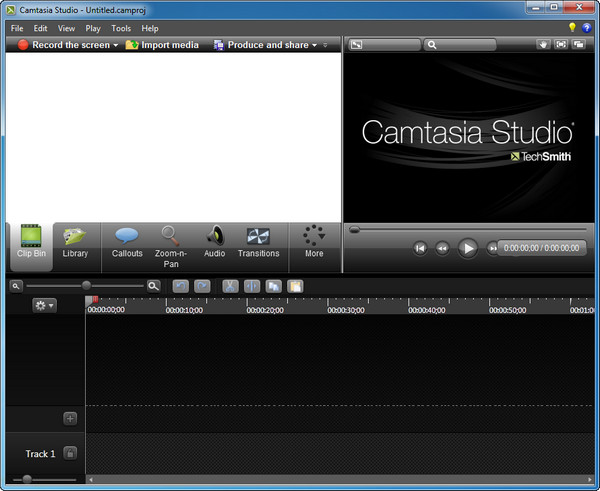600x491 pixels.
Task: Expand the Produce and share dropdown arrow
Action: point(314,45)
